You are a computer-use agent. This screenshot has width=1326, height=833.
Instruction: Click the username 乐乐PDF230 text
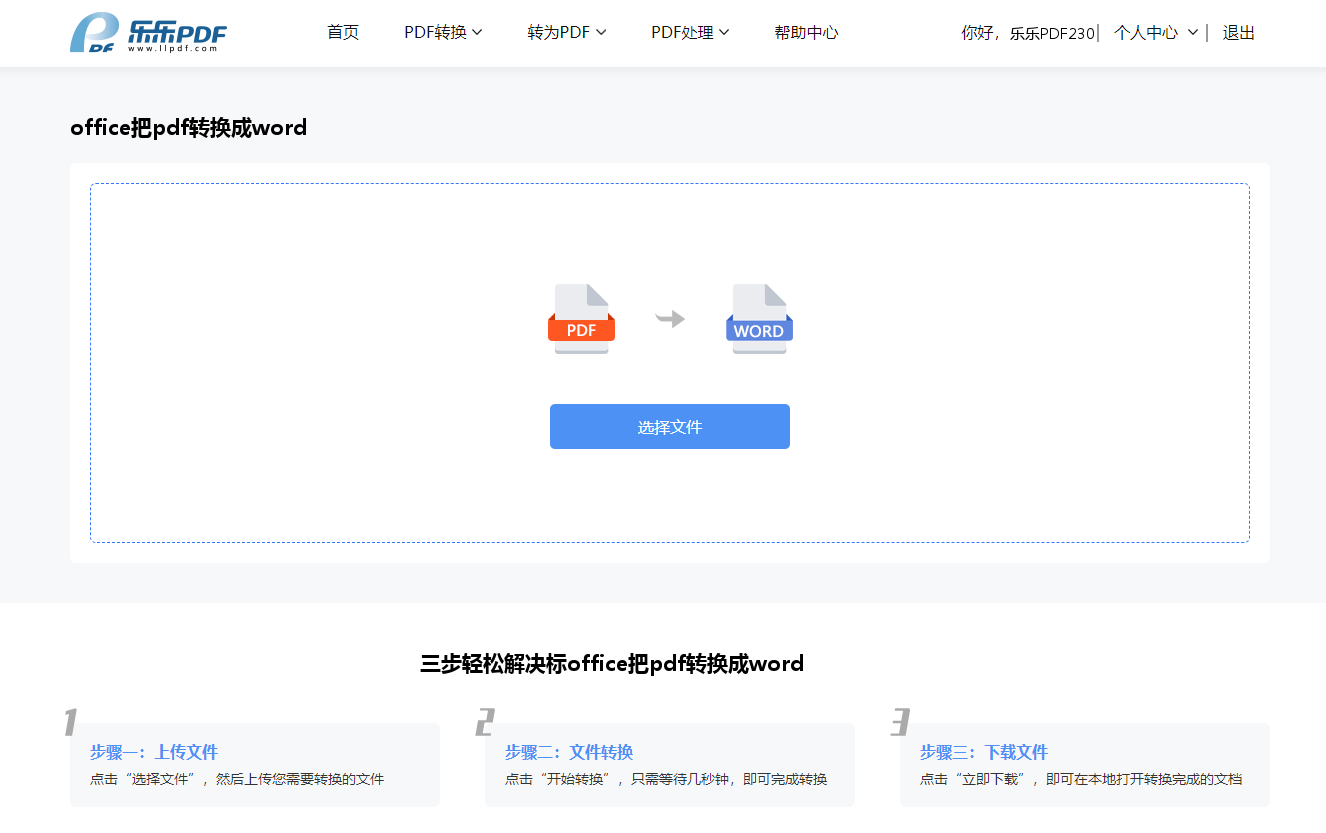pos(1052,33)
